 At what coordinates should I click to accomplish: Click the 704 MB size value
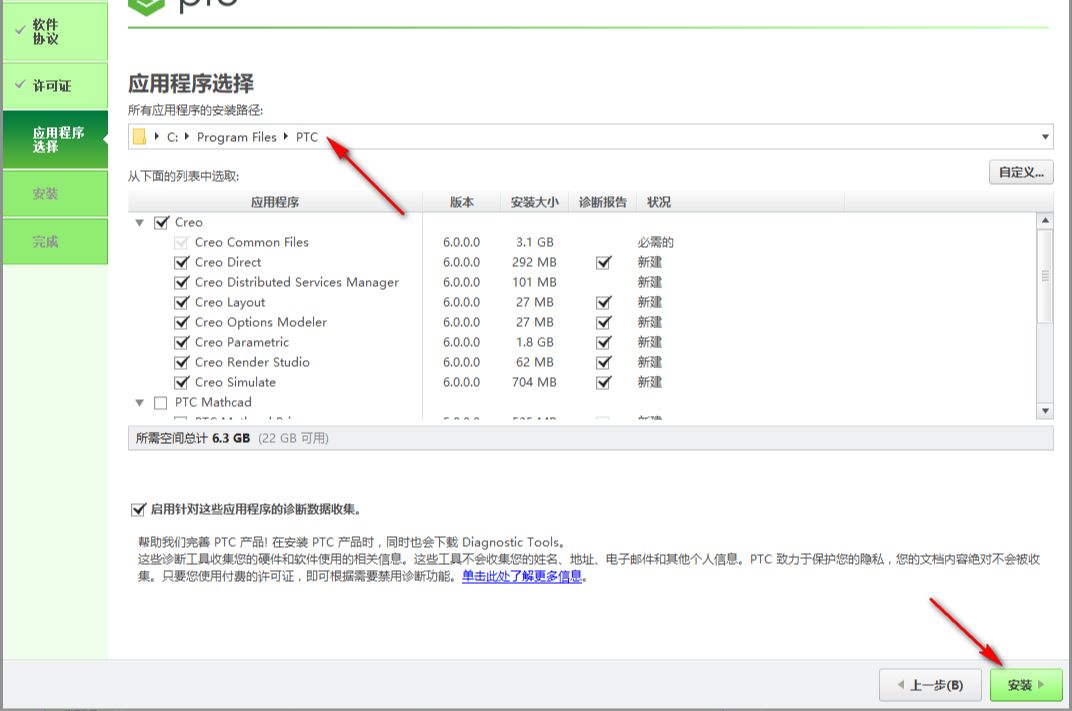(535, 382)
